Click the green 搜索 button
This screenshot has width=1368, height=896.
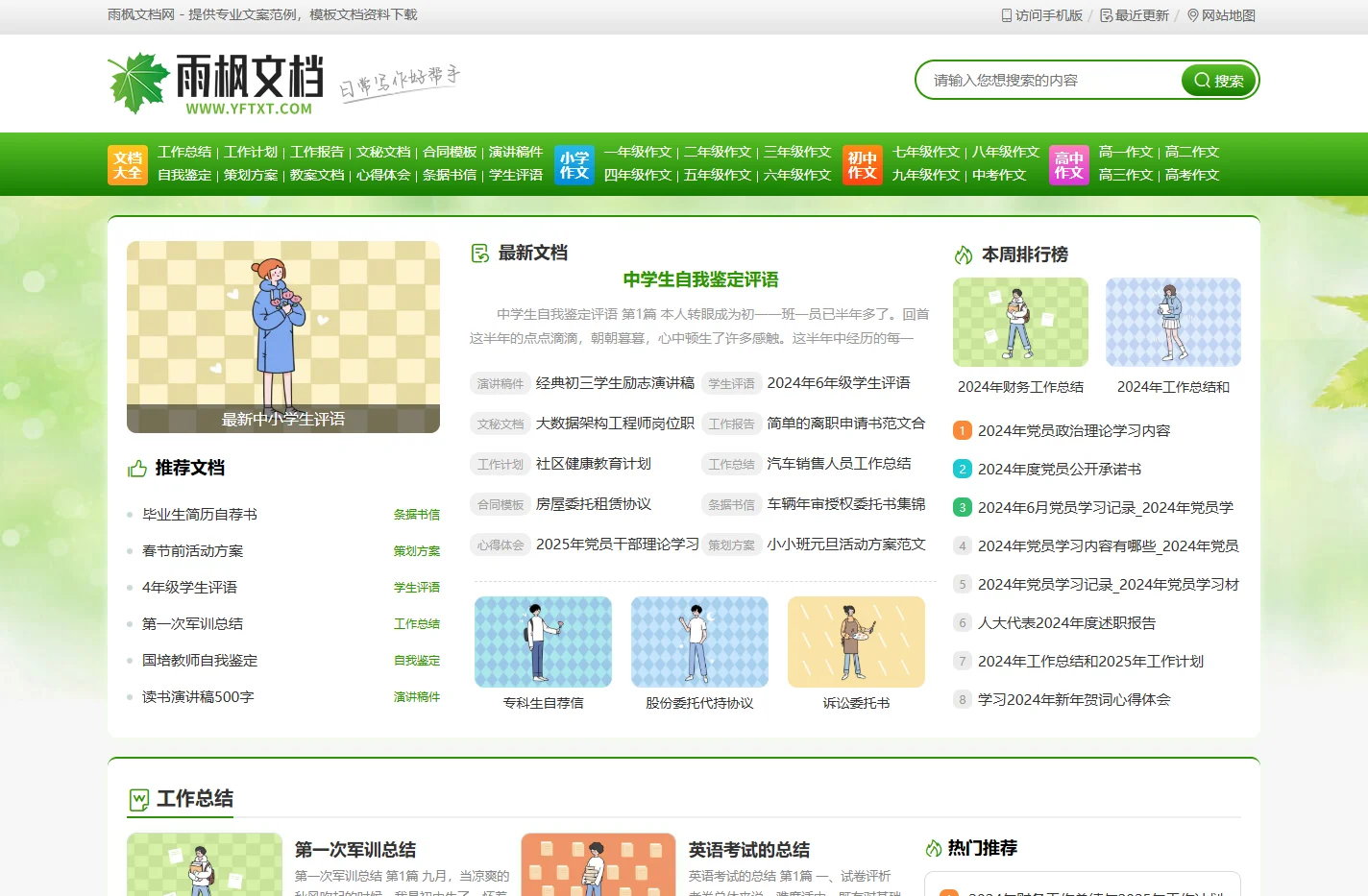1218,81
